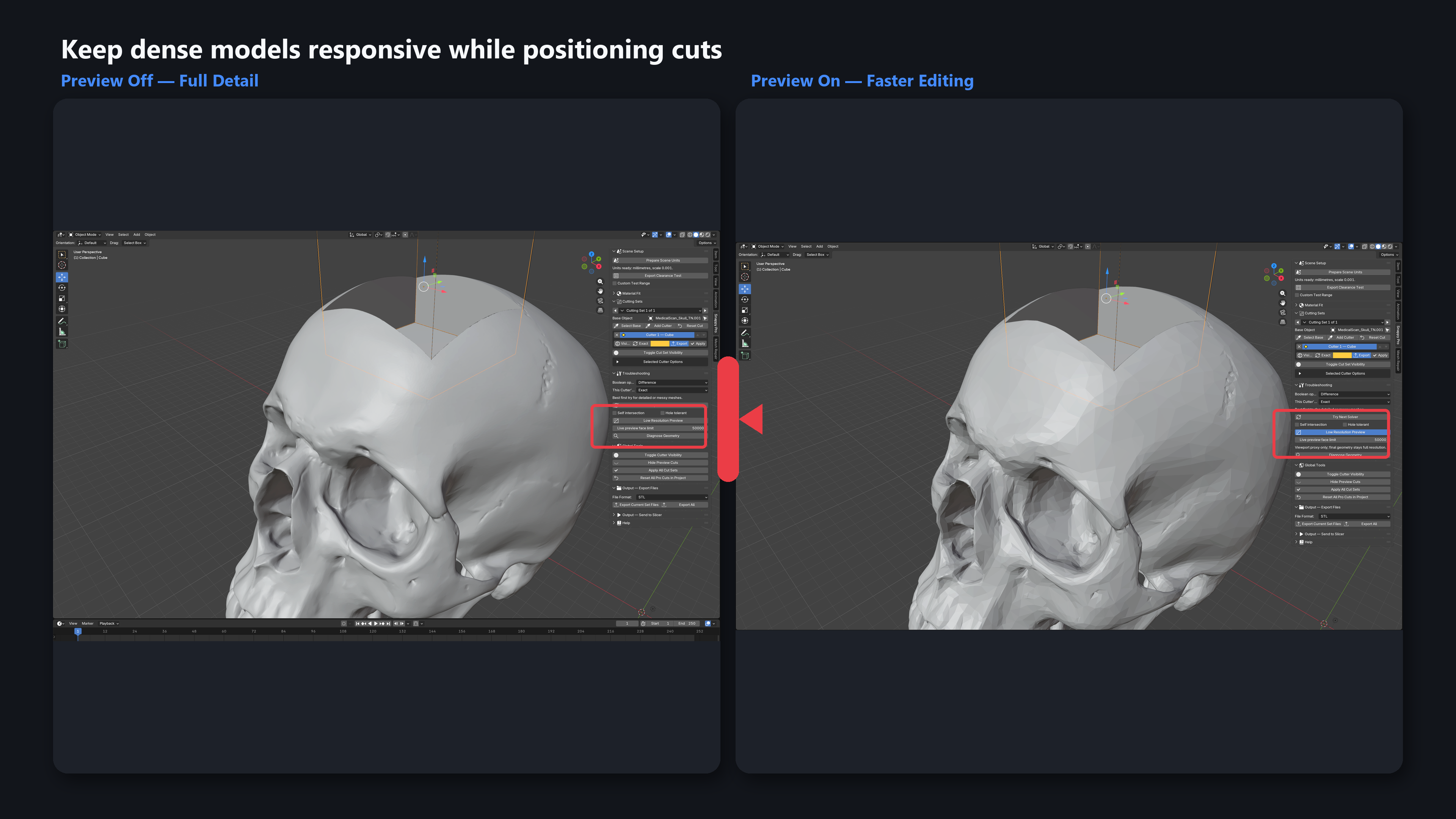Play animation in left window timeline
1456x819 pixels.
(x=376, y=623)
